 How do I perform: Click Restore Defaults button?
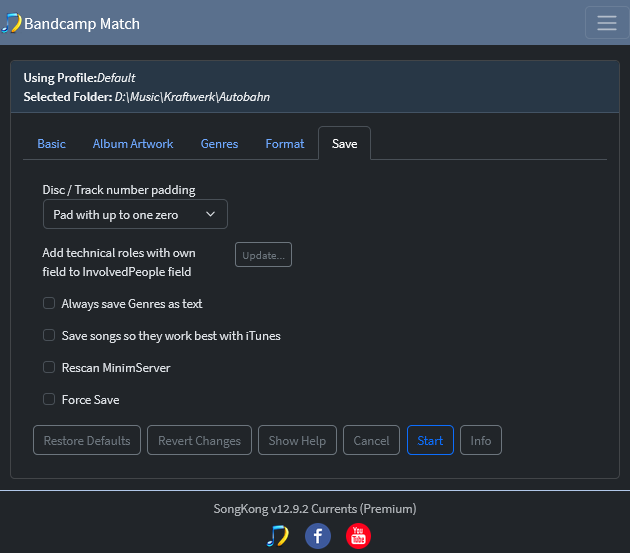[x=87, y=440]
